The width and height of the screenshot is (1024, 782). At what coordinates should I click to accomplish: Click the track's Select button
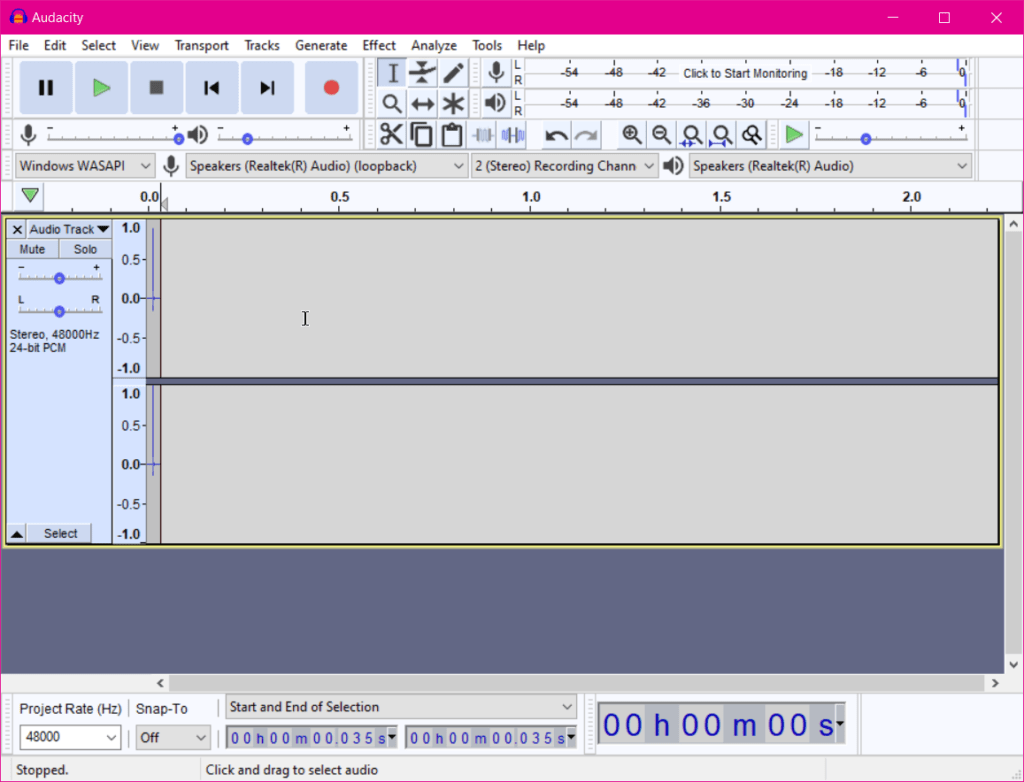pyautogui.click(x=60, y=534)
